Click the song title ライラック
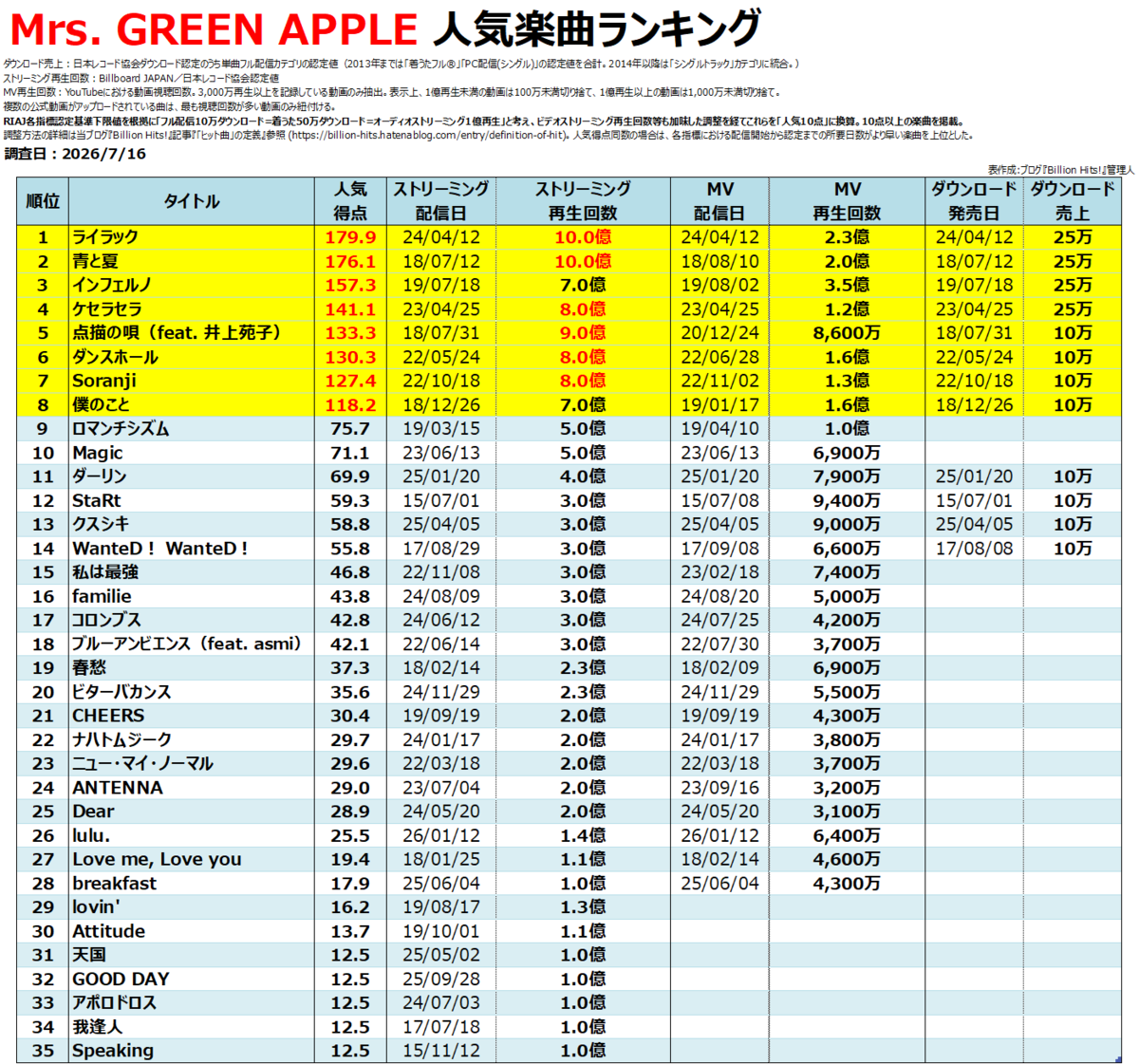This screenshot has height=1064, width=1139. pyautogui.click(x=105, y=237)
